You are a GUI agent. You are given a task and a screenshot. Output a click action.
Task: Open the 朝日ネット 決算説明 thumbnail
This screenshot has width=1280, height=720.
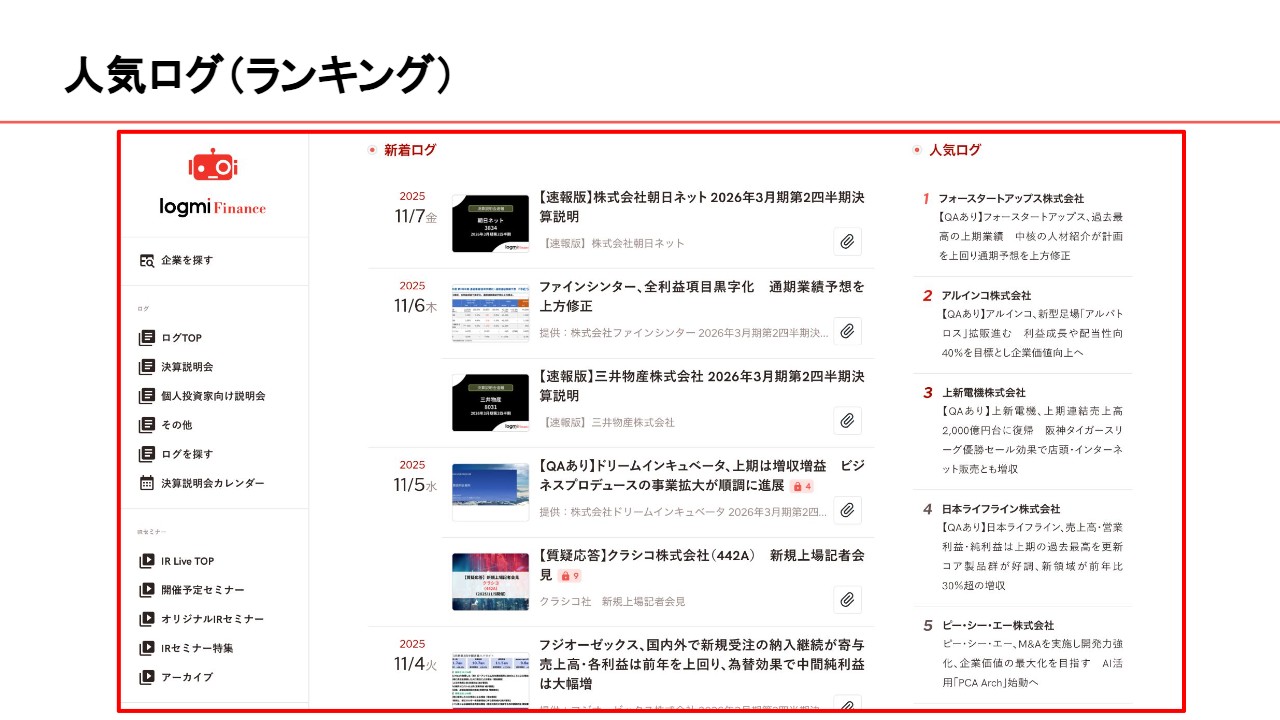tap(490, 224)
